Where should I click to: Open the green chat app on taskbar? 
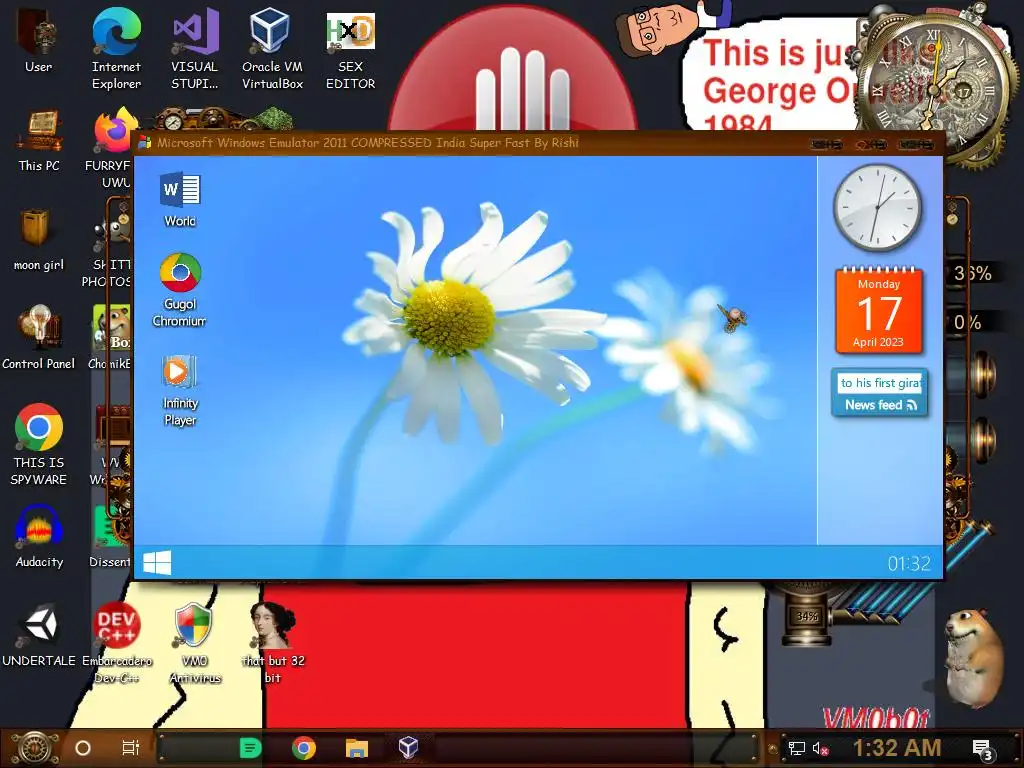tap(250, 748)
